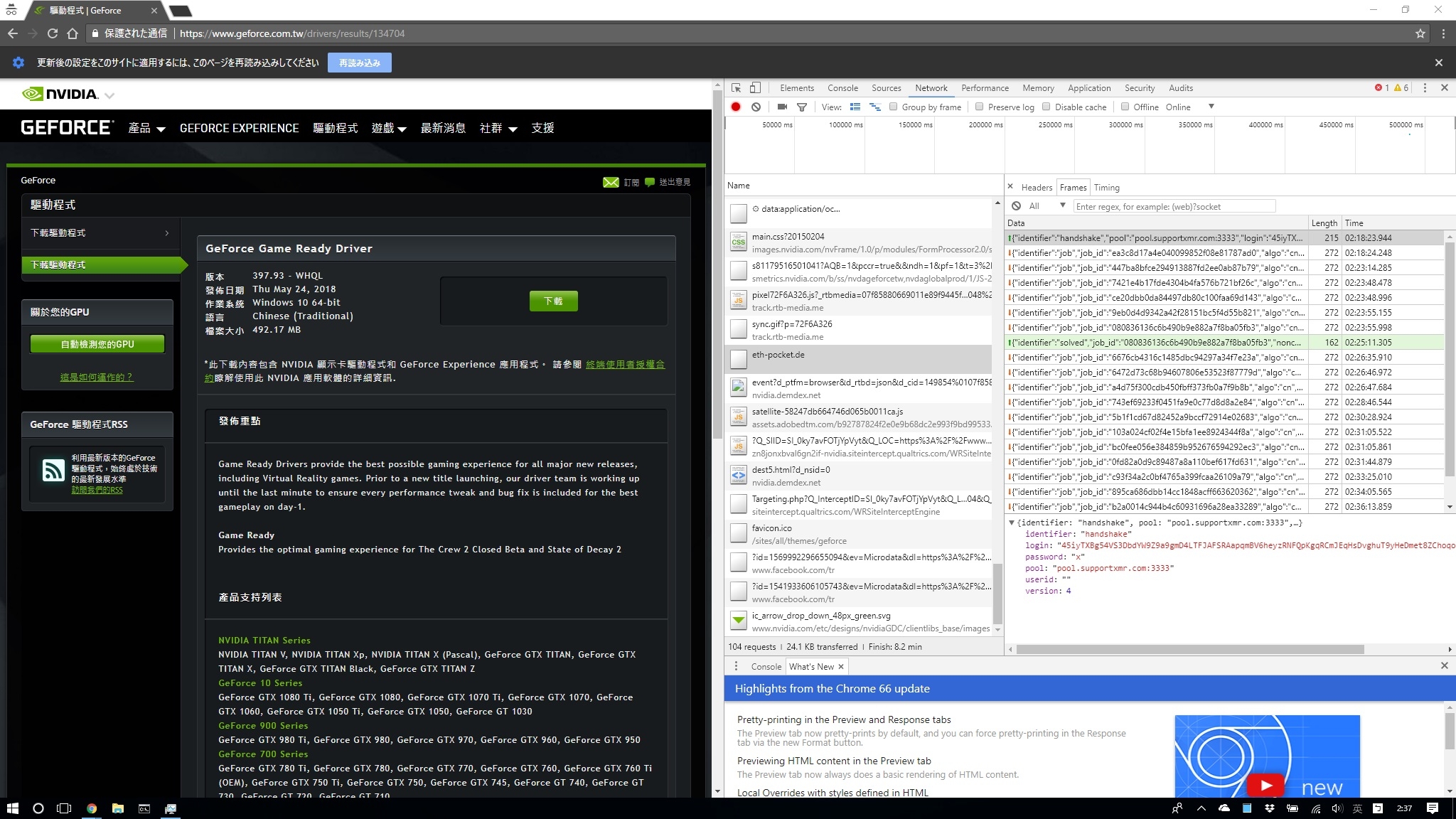Open Windows Start menu
Image resolution: width=1456 pixels, height=819 pixels.
12,808
